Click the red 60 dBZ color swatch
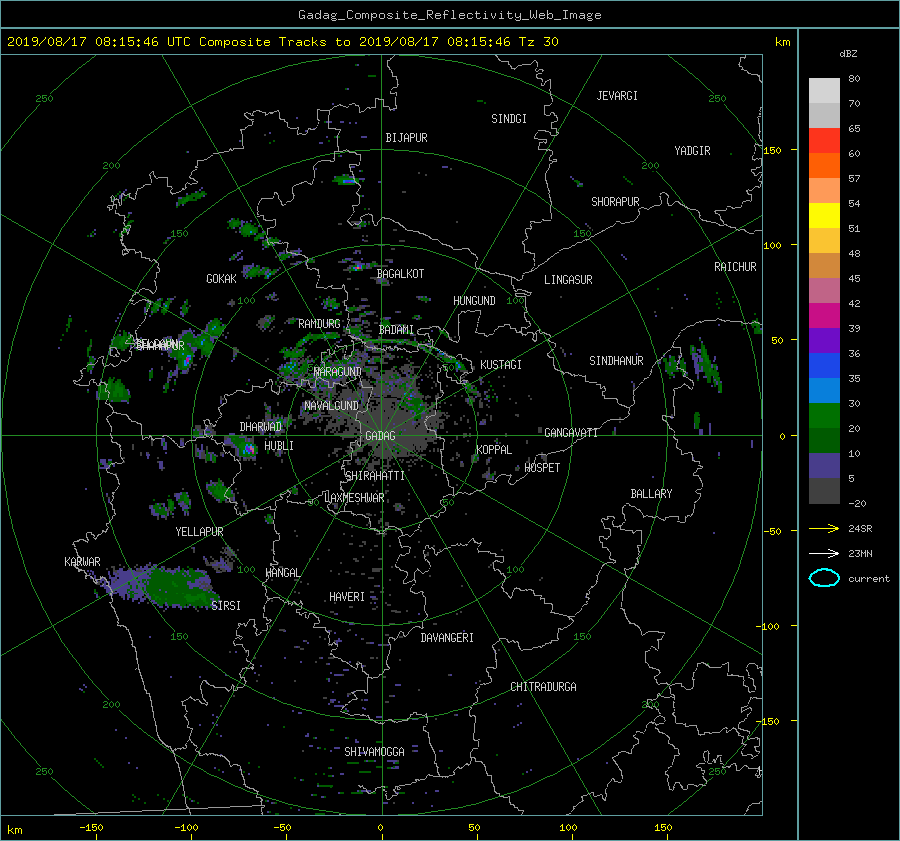 [824, 140]
